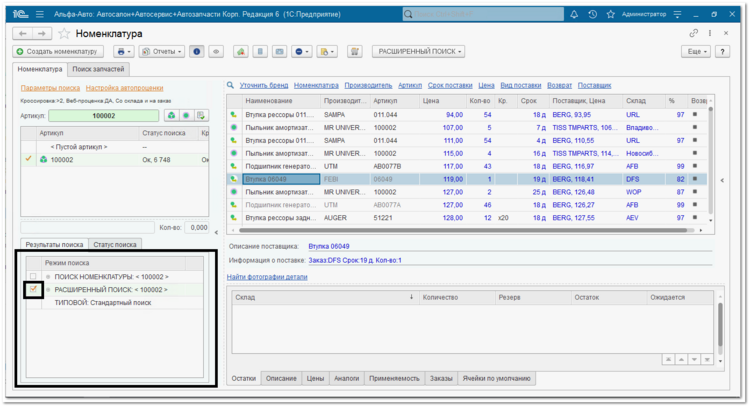Viewport: 750px width, 407px height.
Task: Open history clock icon in title bar
Action: 592,14
